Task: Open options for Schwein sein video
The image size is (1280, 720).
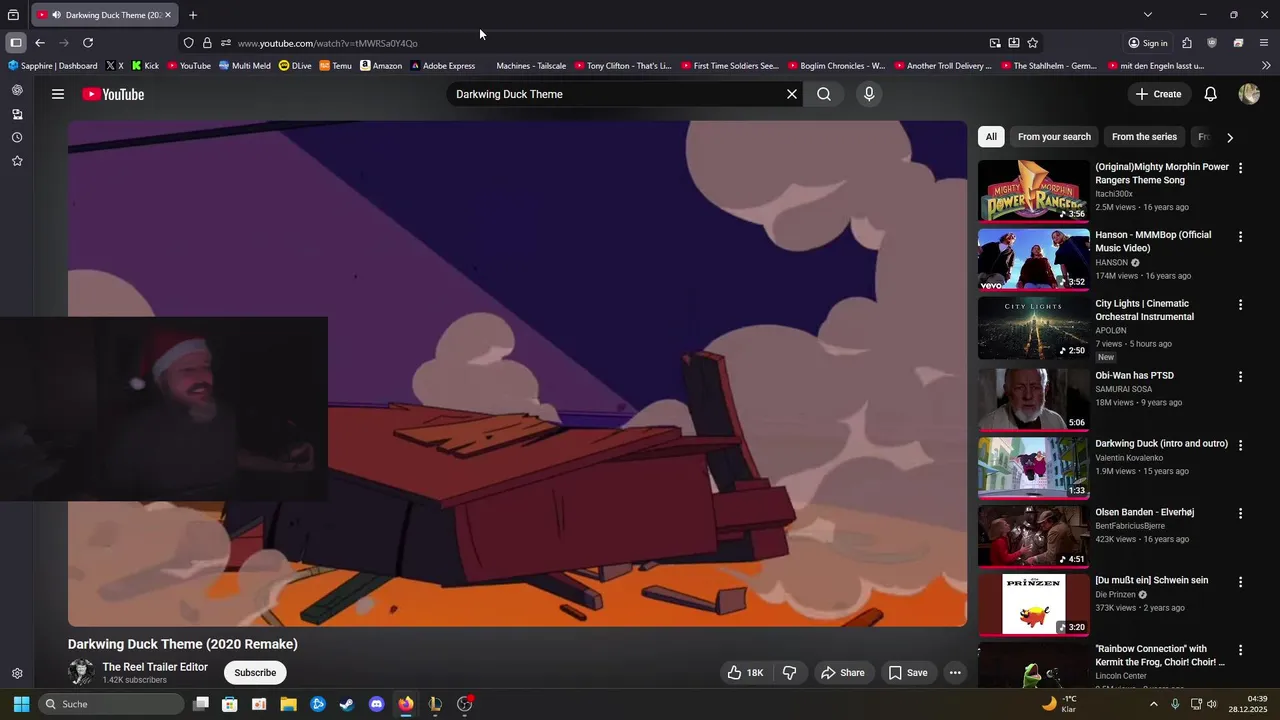Action: point(1240,582)
